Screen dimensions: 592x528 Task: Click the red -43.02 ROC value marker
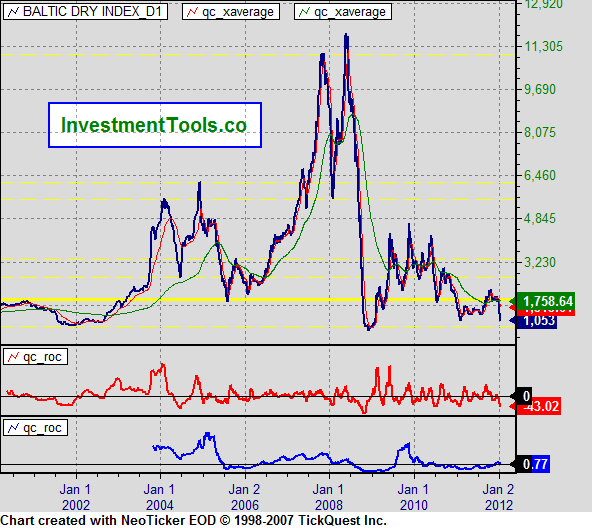(x=538, y=406)
